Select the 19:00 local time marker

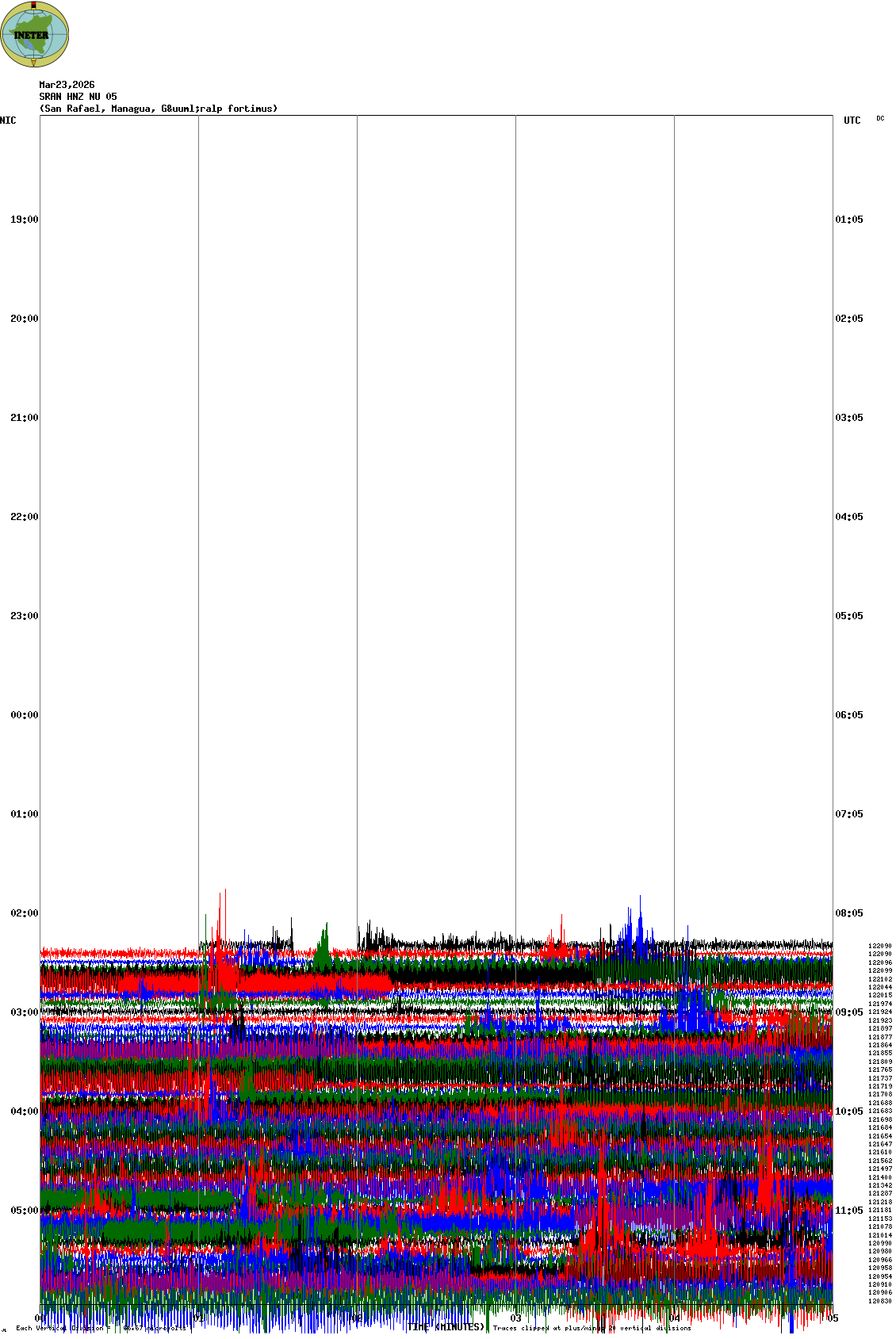24,220
